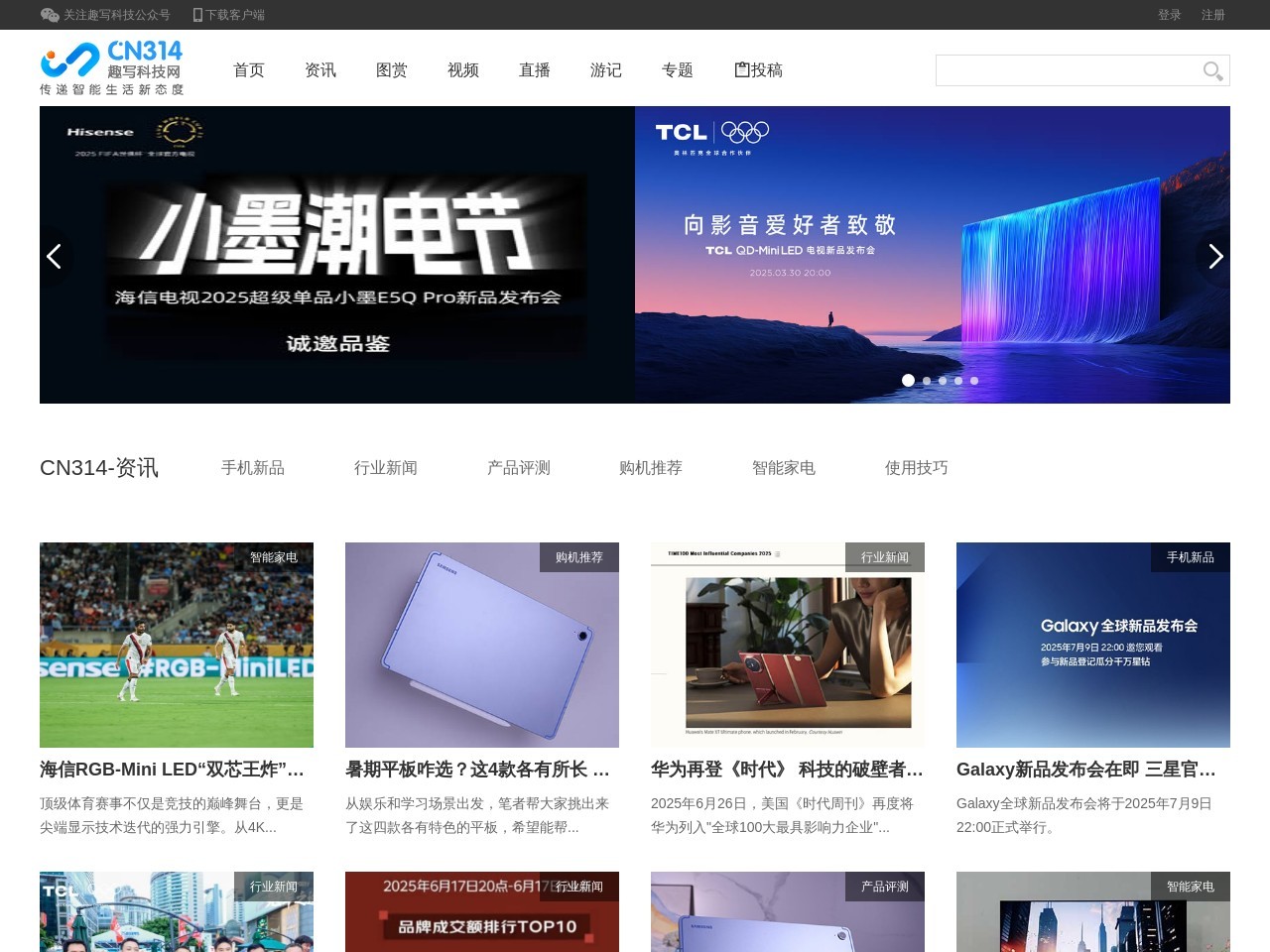Click the 投稿 clipboard submission icon

pos(741,69)
